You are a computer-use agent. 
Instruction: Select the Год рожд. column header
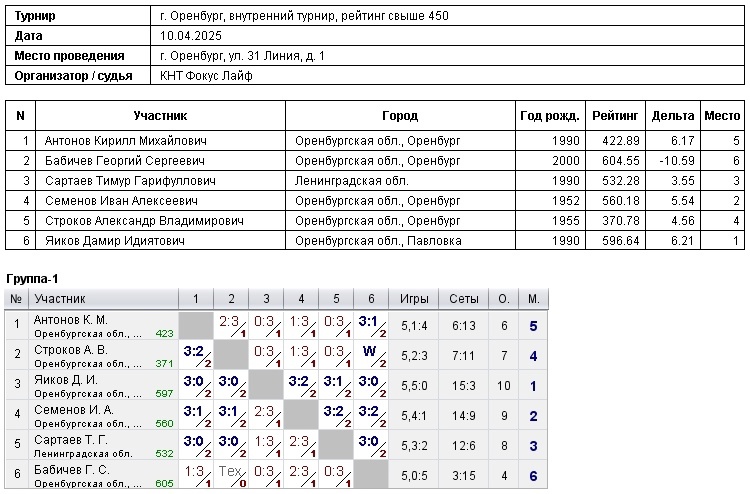click(549, 116)
